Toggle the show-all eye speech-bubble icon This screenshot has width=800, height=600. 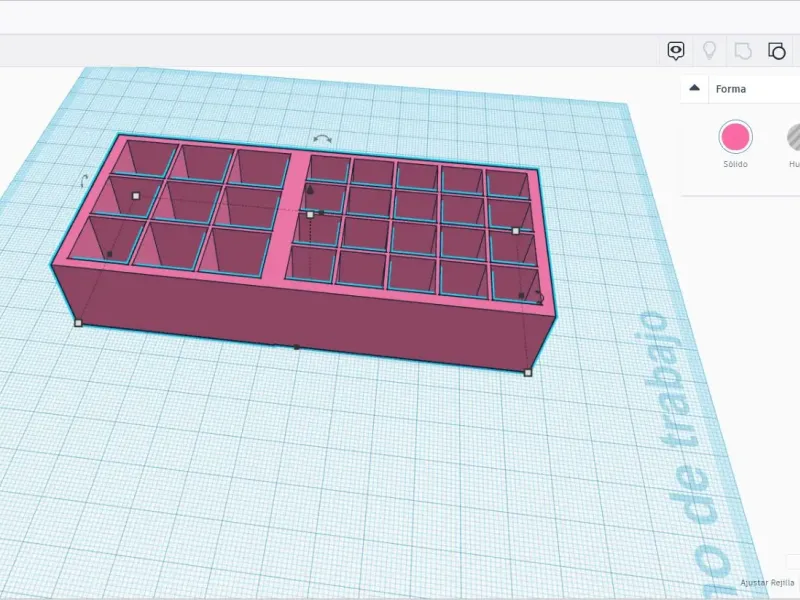[676, 51]
